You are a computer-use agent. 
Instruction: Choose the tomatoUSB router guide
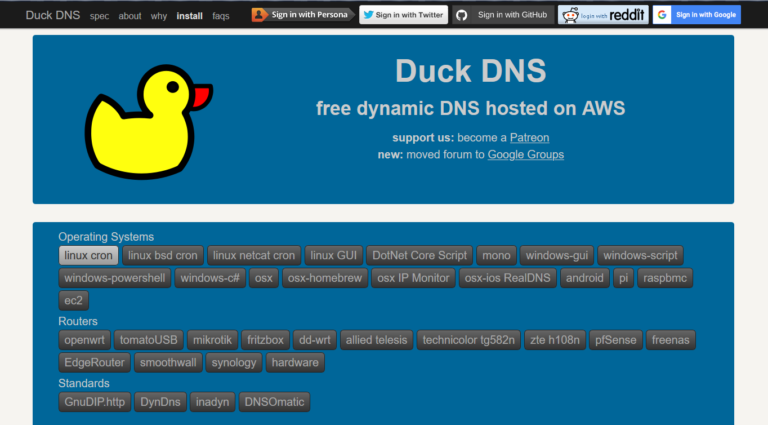coord(148,340)
